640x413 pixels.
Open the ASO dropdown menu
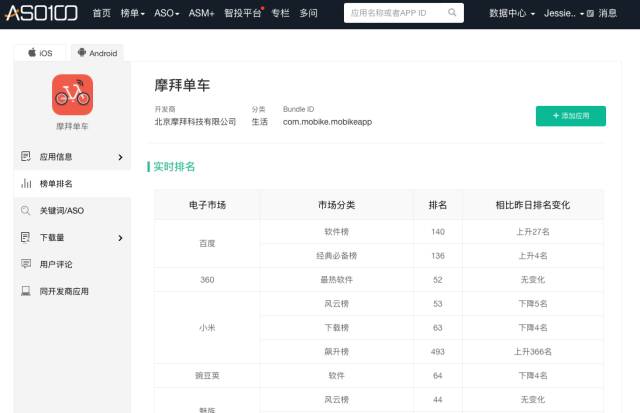(167, 13)
